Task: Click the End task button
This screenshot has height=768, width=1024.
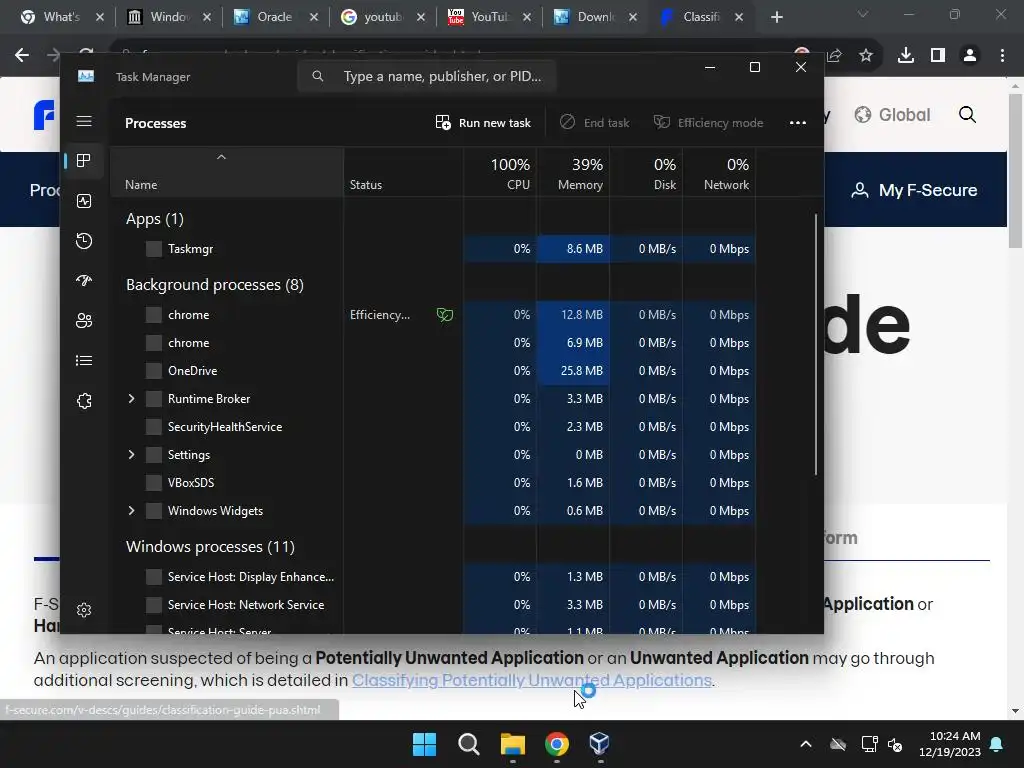Action: 595,123
